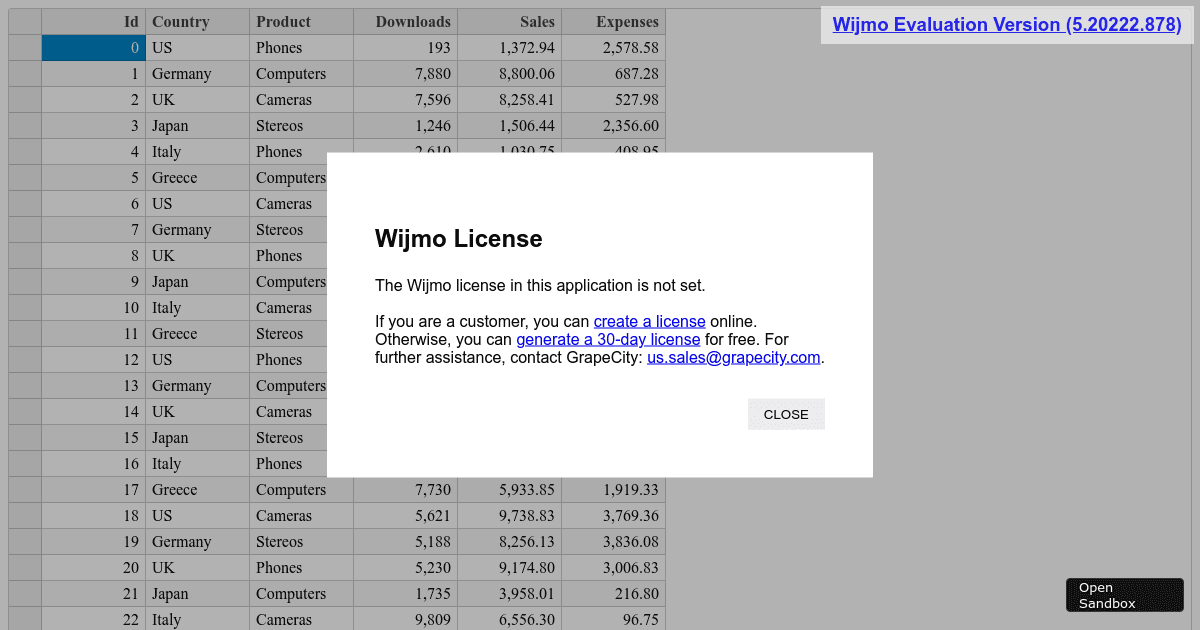Select Germany cell in row 13
1200x630 pixels.
(x=198, y=386)
